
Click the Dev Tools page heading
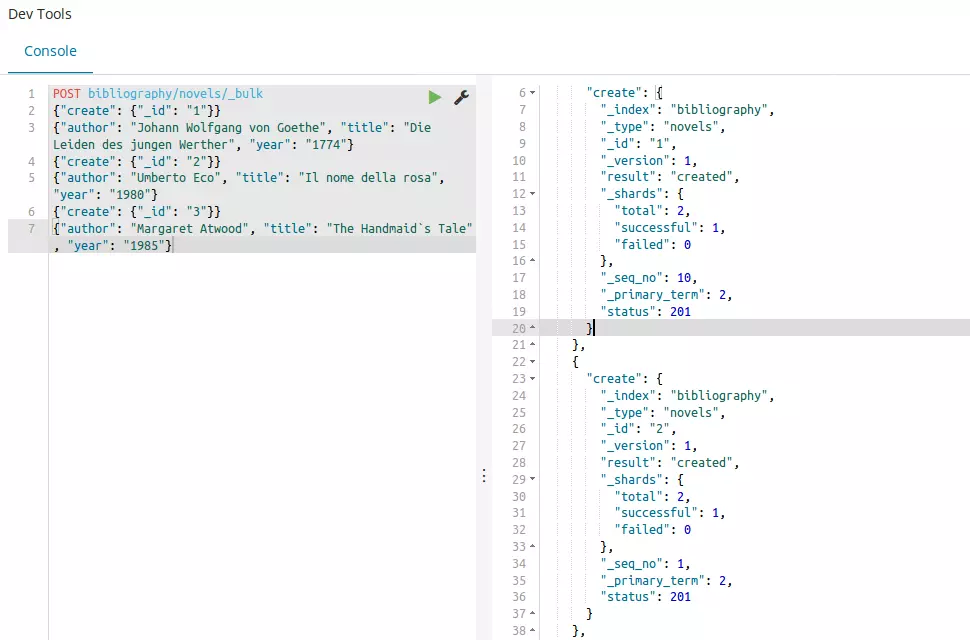point(40,14)
